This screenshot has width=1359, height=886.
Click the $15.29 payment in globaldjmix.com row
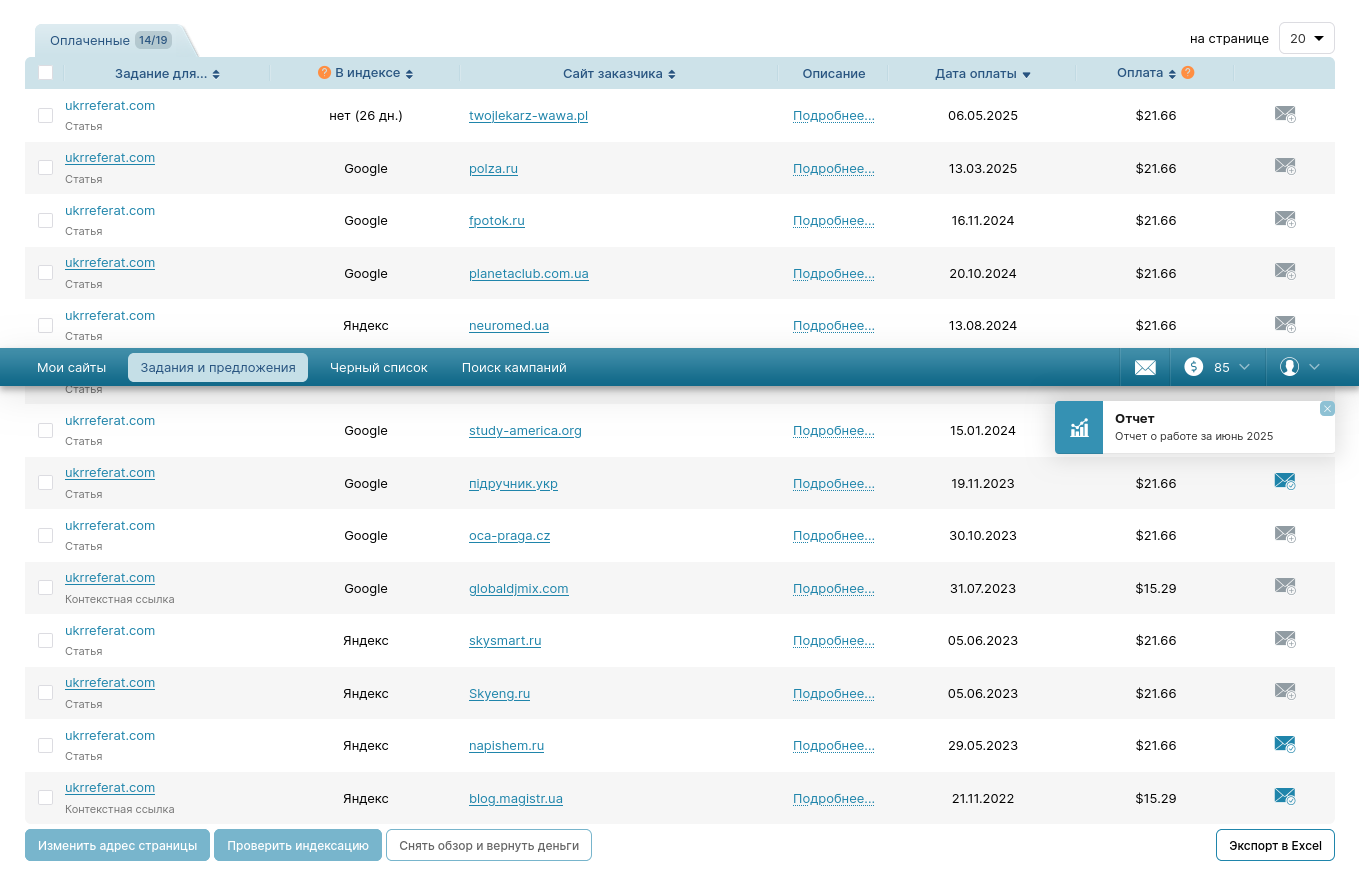[1156, 589]
